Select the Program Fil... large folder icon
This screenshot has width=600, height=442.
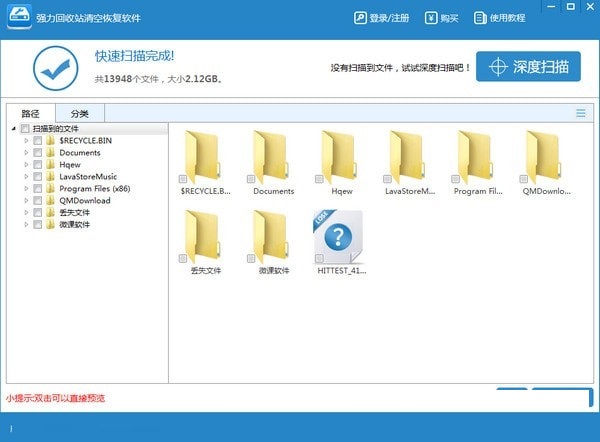tap(474, 157)
